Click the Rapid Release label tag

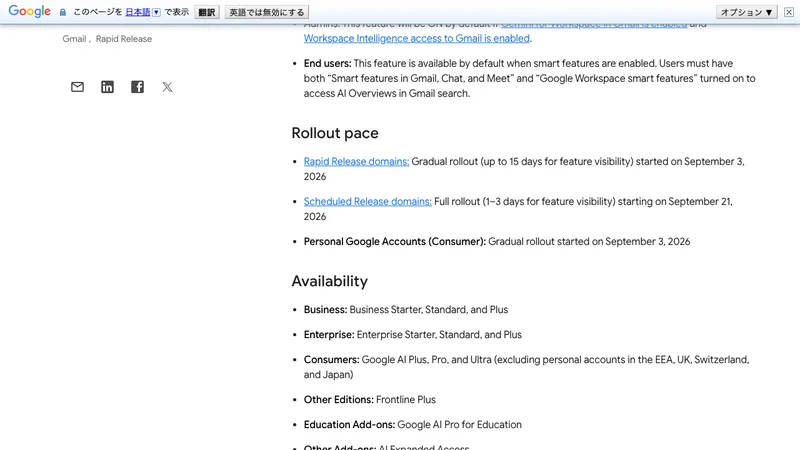[x=123, y=39]
